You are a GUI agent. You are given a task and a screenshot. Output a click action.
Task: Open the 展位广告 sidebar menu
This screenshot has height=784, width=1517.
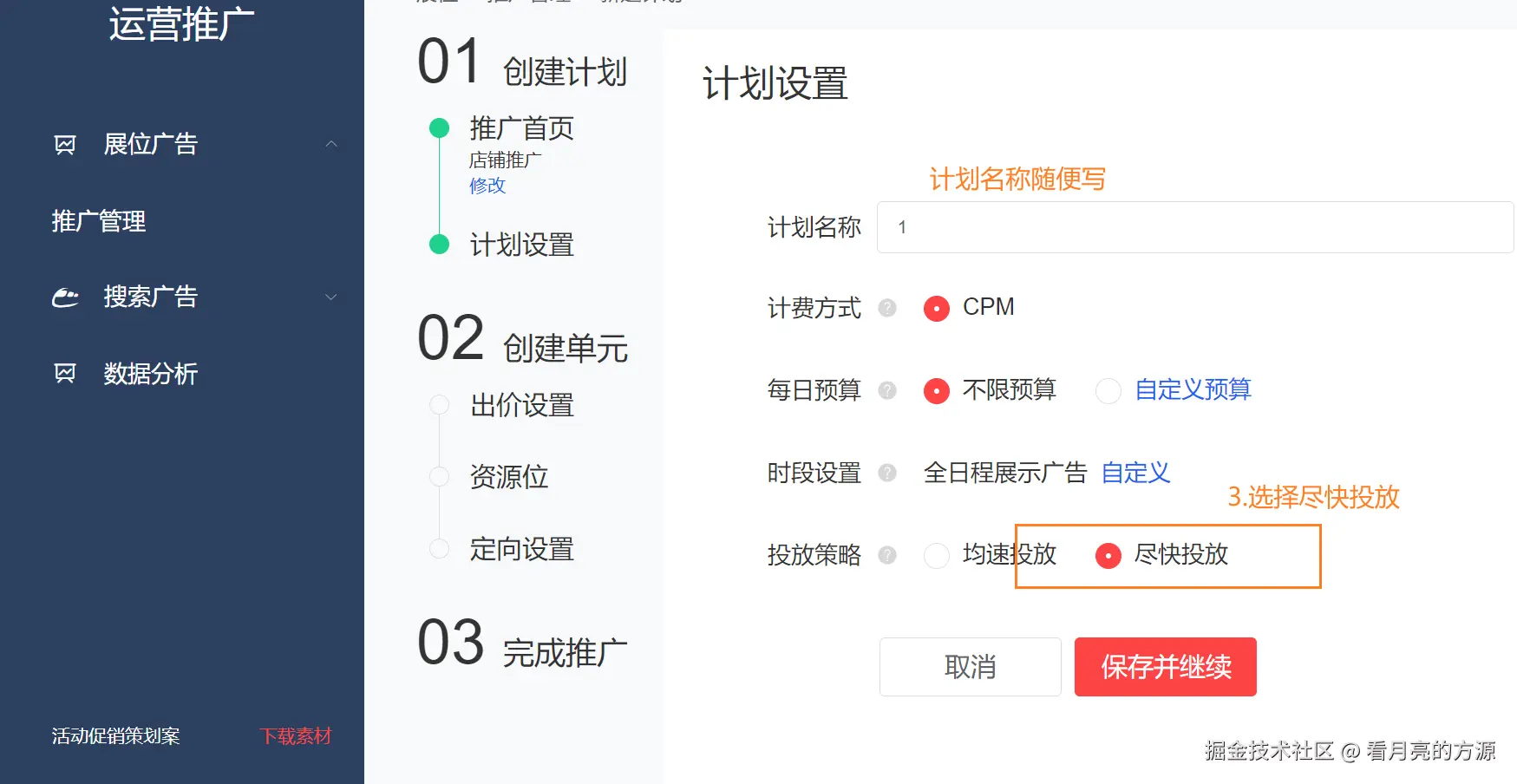151,144
